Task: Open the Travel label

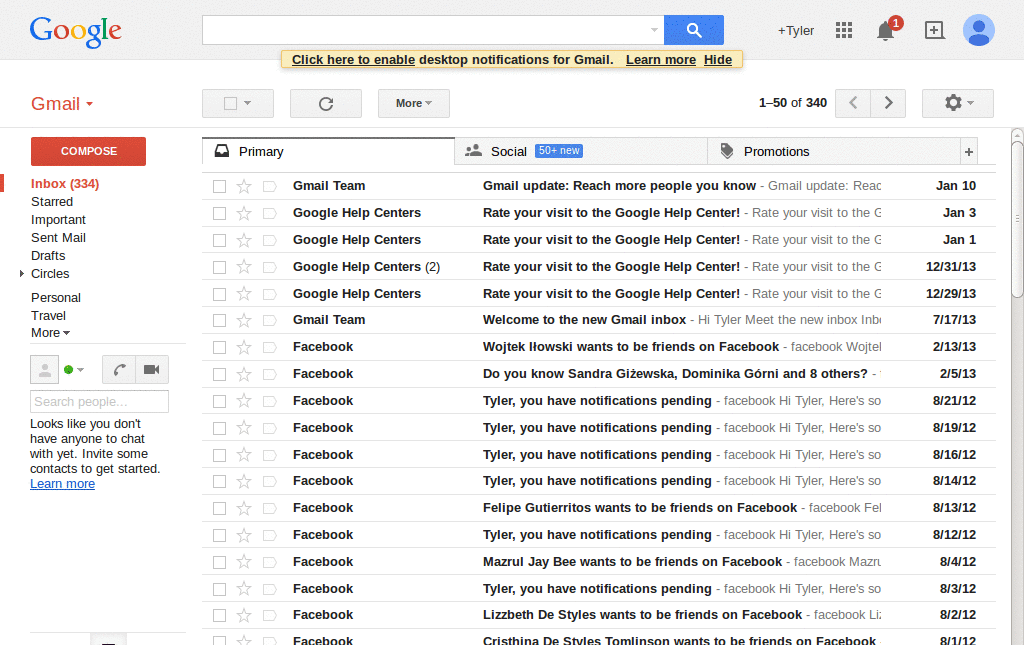Action: [x=48, y=315]
